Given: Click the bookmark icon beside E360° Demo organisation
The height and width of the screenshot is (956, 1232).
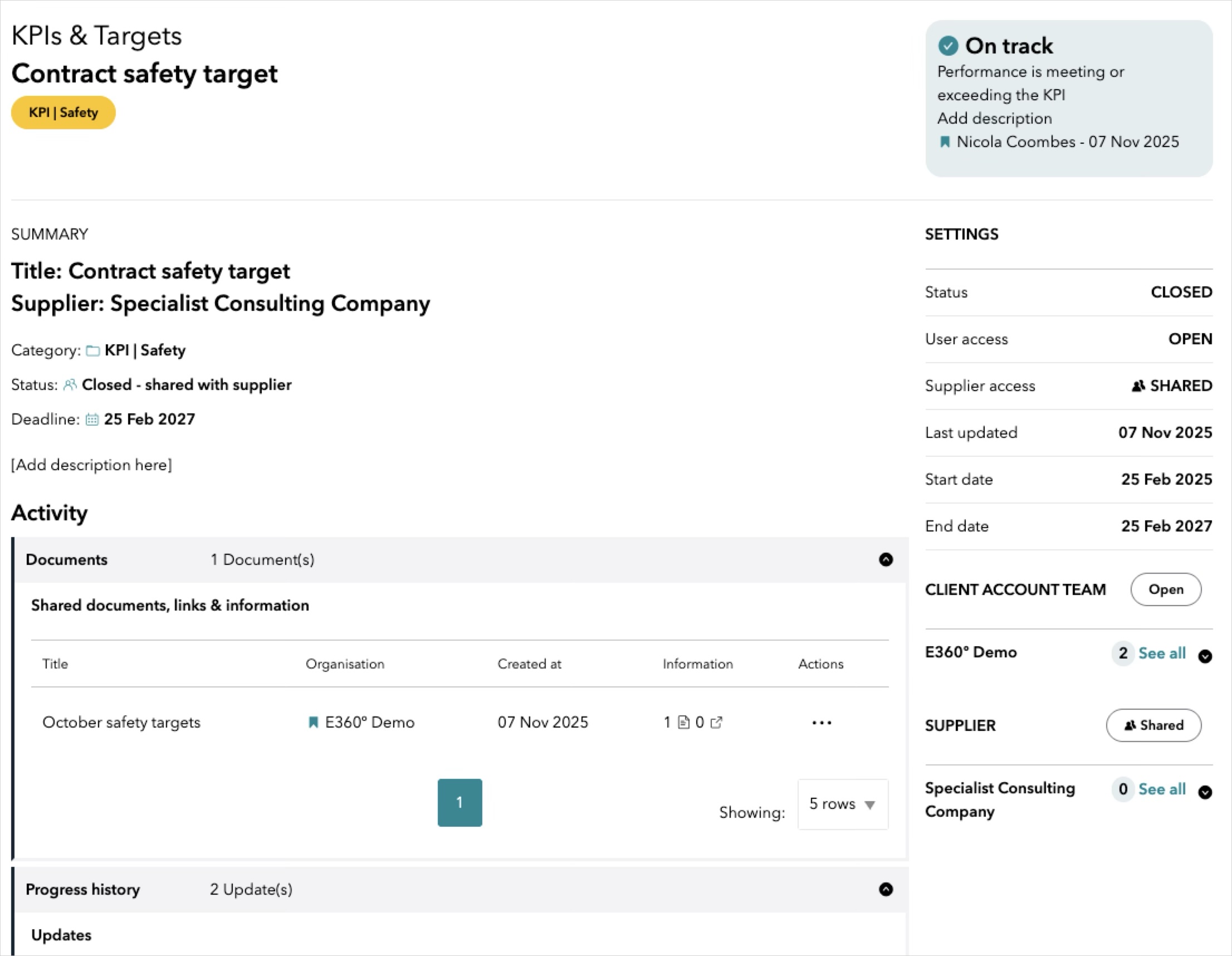Looking at the screenshot, I should coord(313,723).
